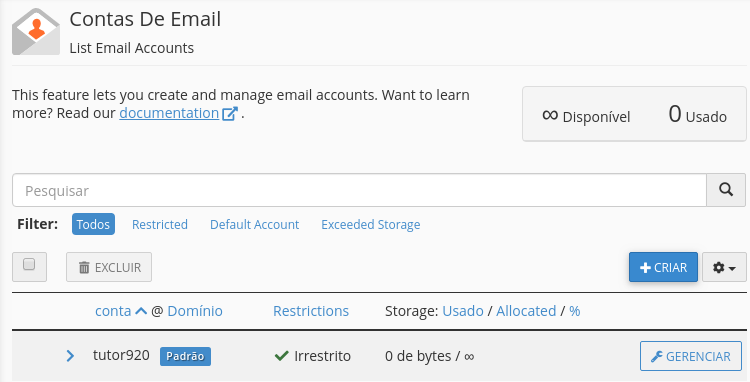
Task: Click the ascending sort arrow beside conta
Action: pos(141,311)
